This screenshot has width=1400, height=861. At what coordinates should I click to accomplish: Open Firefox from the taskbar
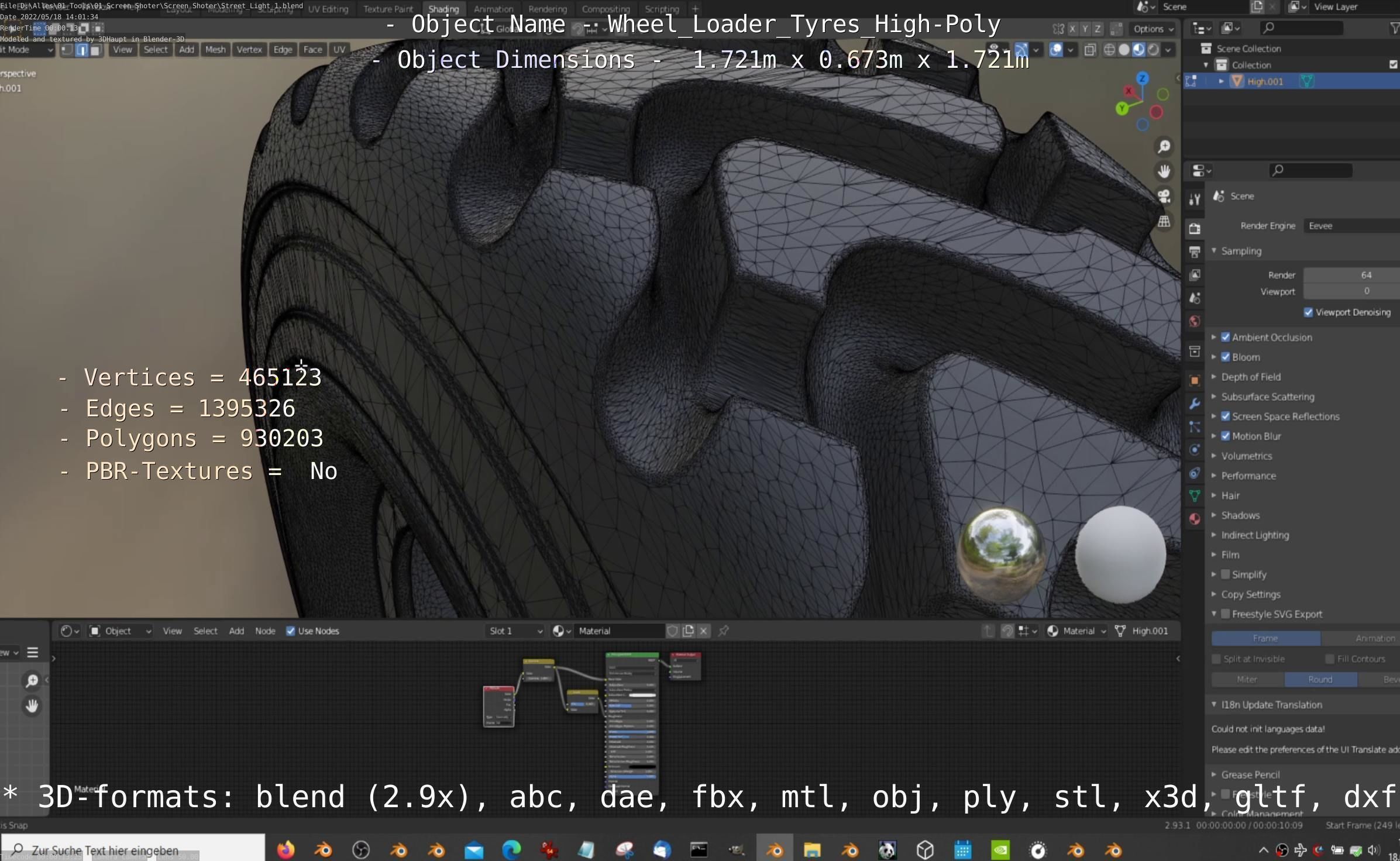[285, 849]
